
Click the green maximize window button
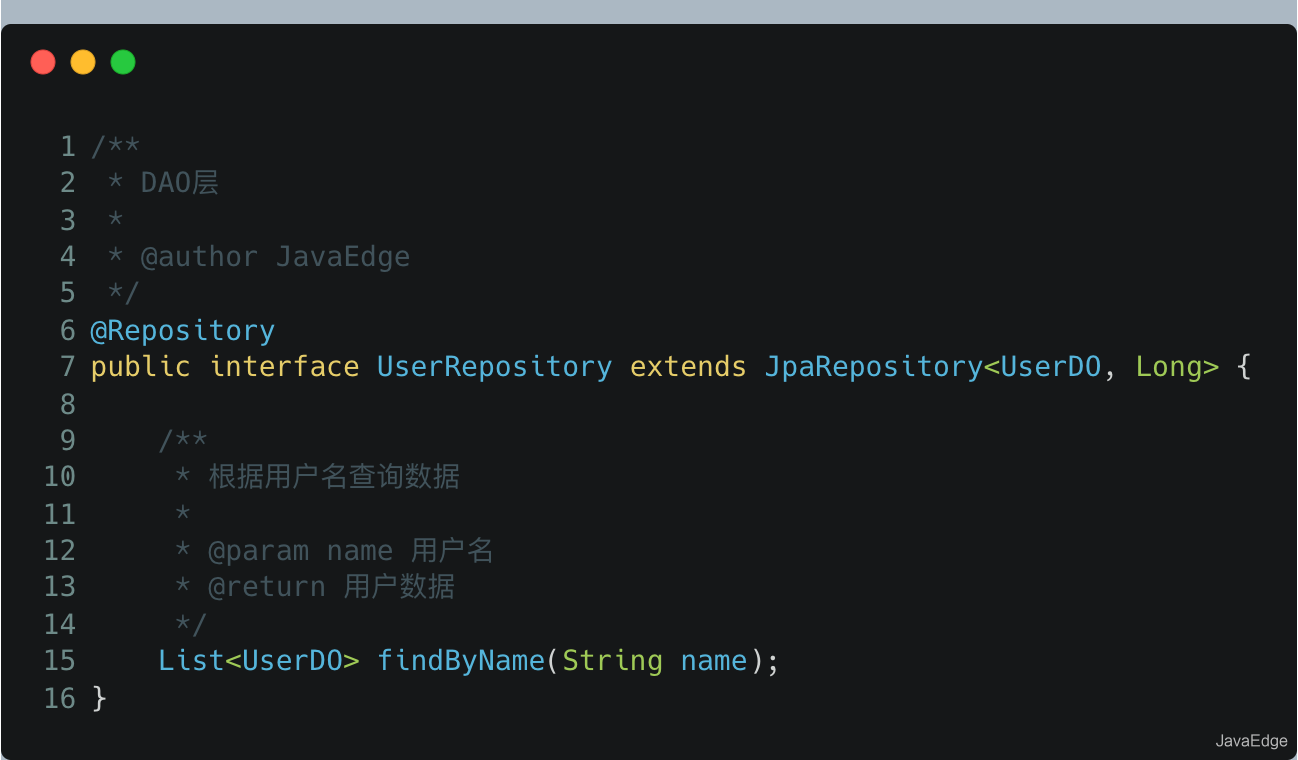(x=123, y=62)
